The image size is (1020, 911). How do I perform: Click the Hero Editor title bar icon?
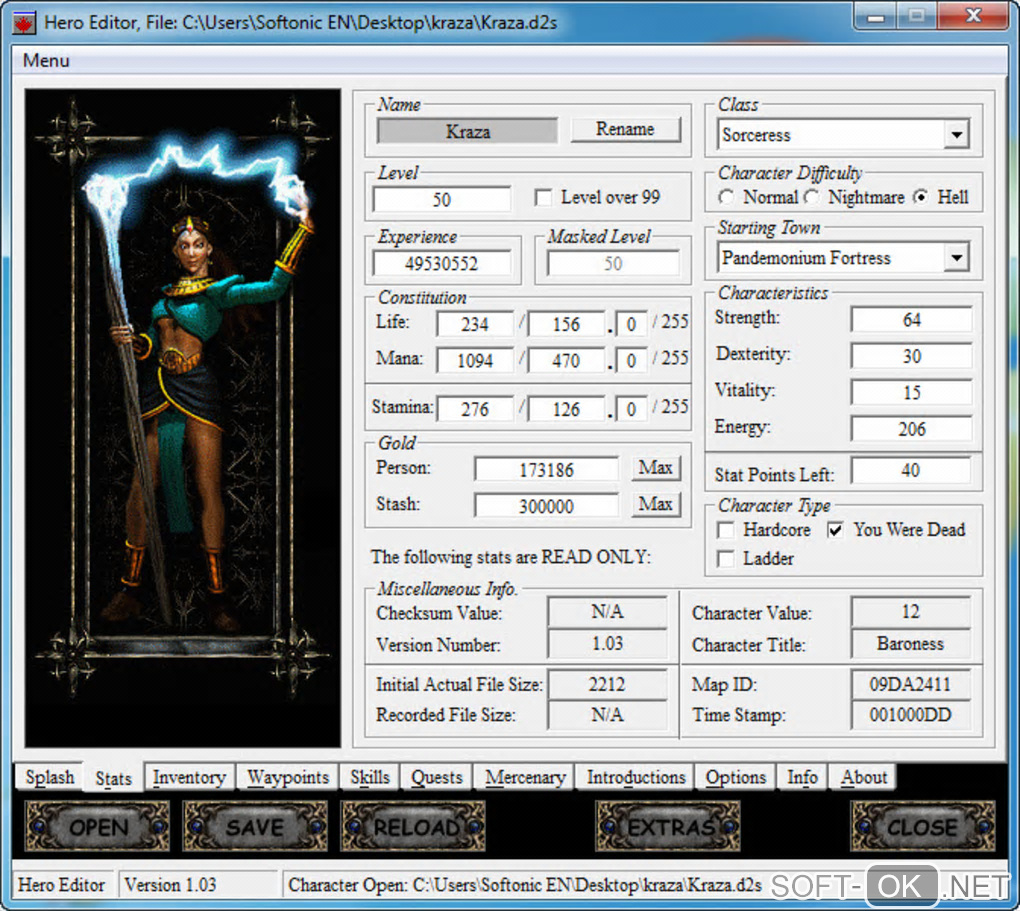(24, 22)
